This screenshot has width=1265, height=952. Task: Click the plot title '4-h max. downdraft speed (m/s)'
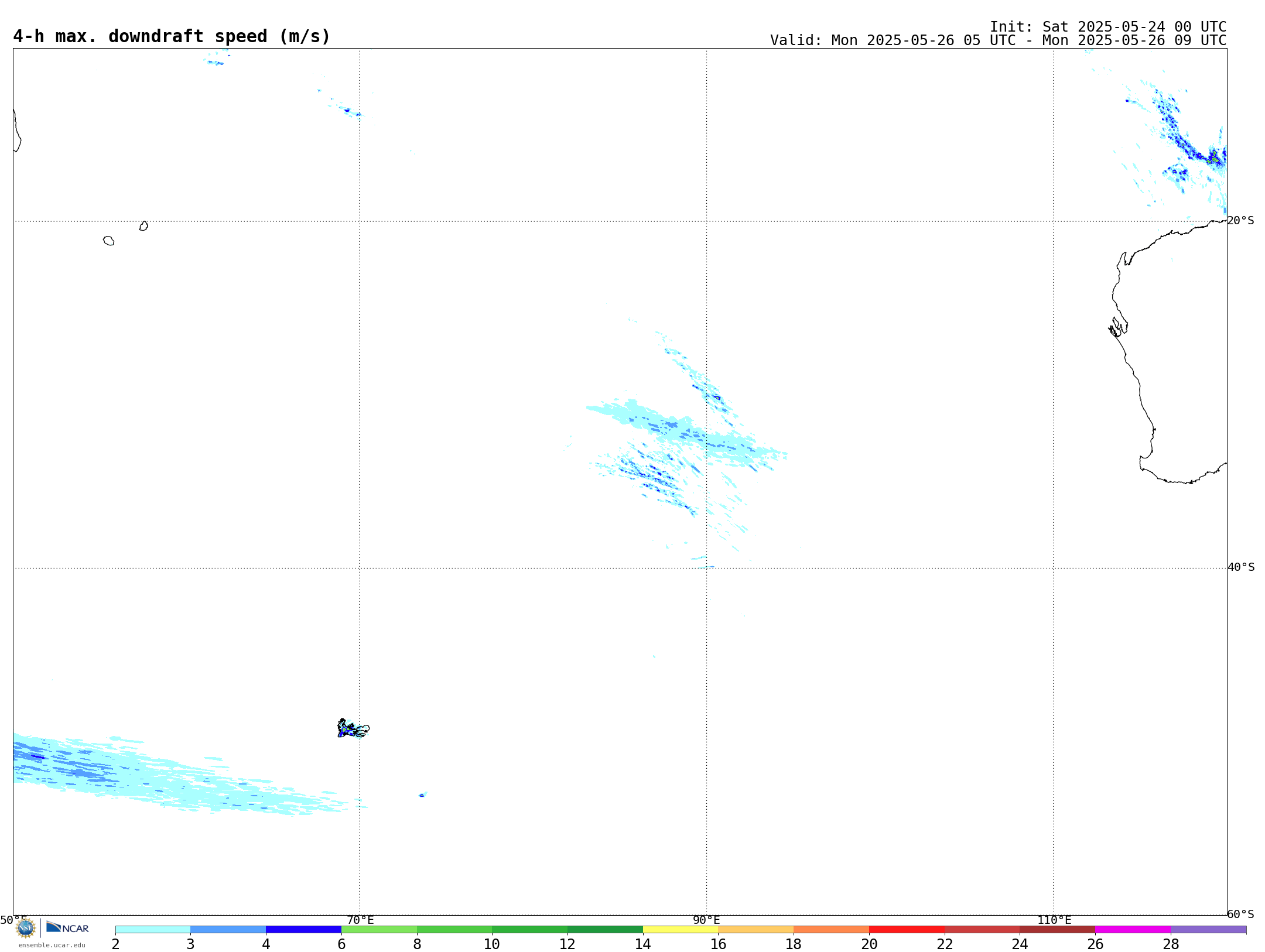point(172,36)
